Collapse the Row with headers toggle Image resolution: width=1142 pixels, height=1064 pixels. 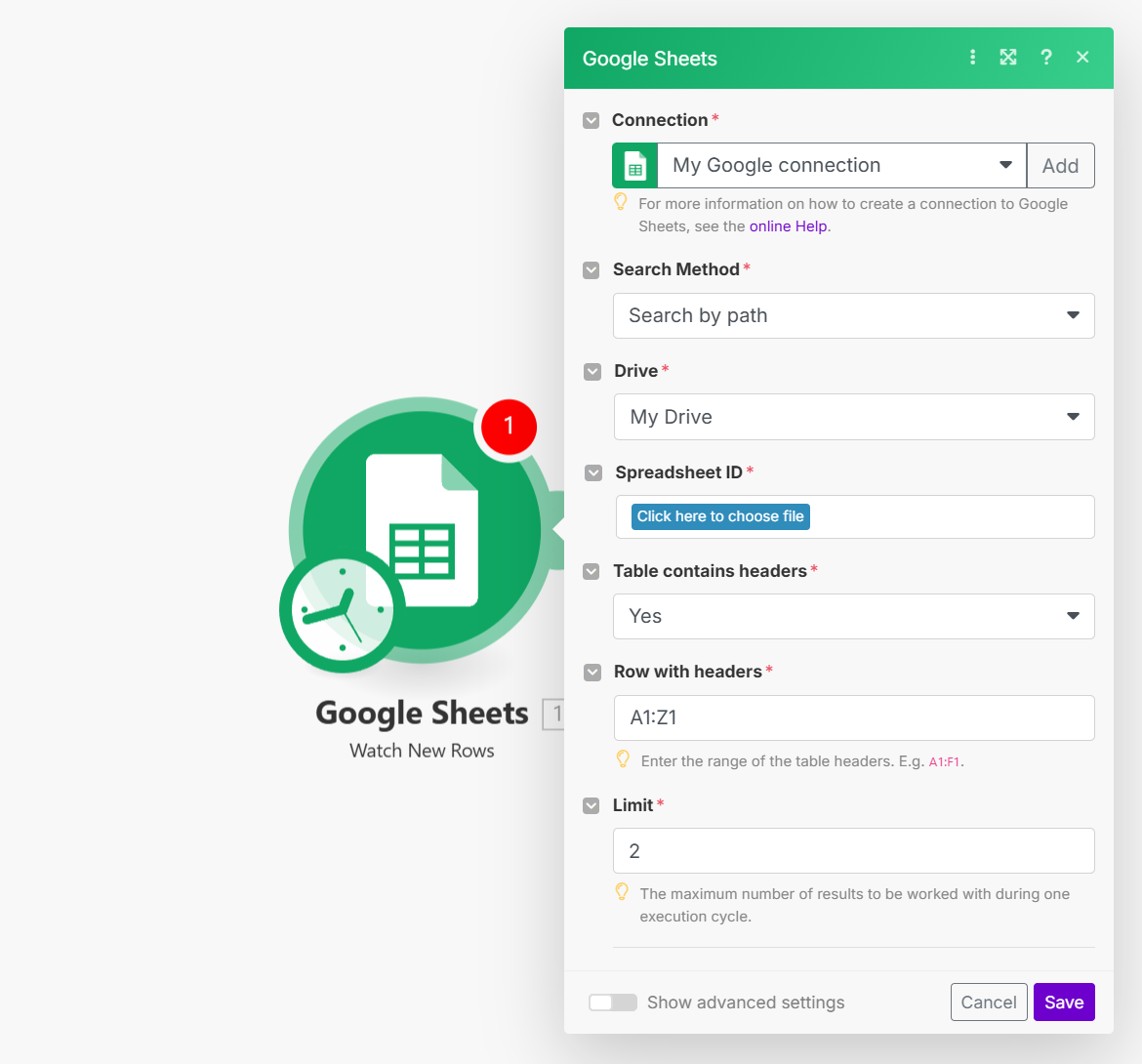tap(592, 673)
